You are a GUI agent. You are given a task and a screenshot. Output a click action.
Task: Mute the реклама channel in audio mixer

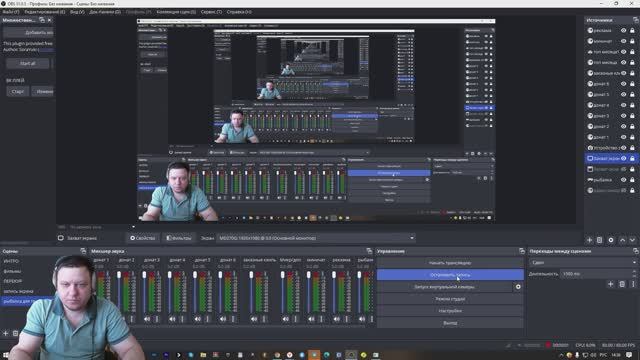(337, 319)
